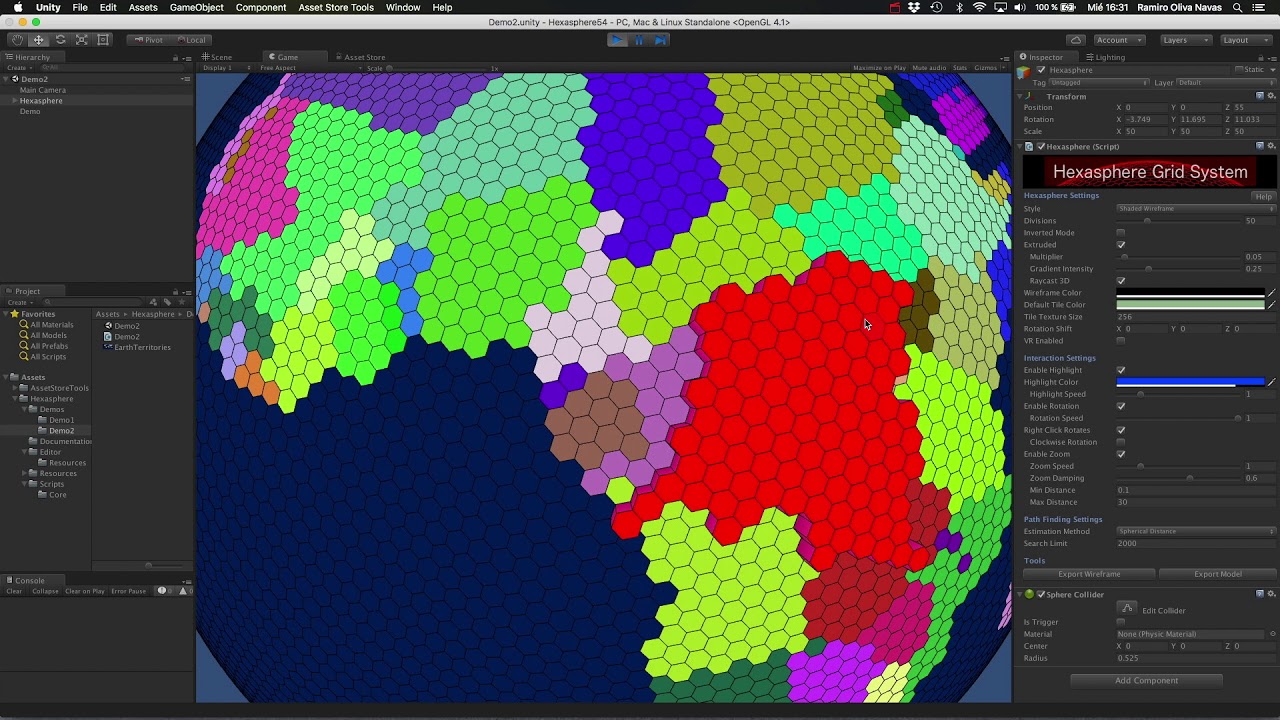Image resolution: width=1280 pixels, height=720 pixels.
Task: Open the Component menu
Action: coord(261,7)
